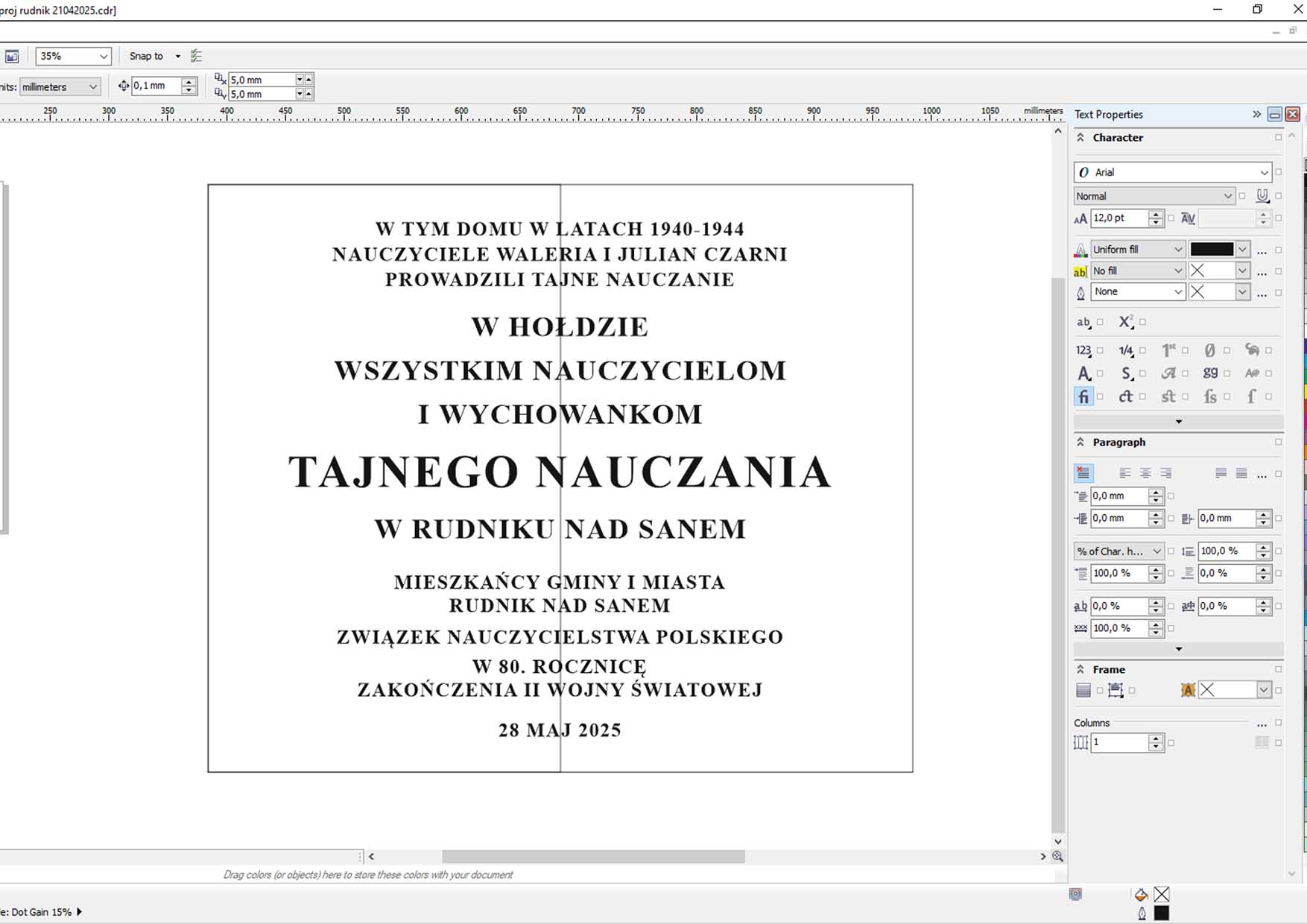
Task: Click the ellipsis button in Columns row
Action: (x=1261, y=723)
